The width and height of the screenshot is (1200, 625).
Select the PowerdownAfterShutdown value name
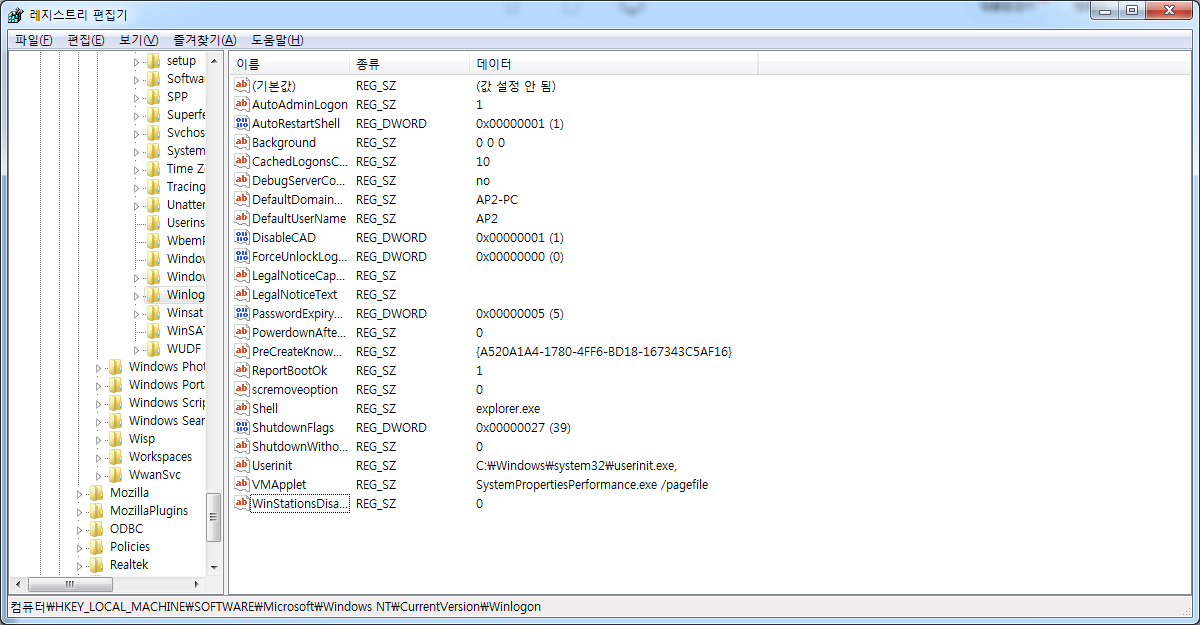(298, 332)
